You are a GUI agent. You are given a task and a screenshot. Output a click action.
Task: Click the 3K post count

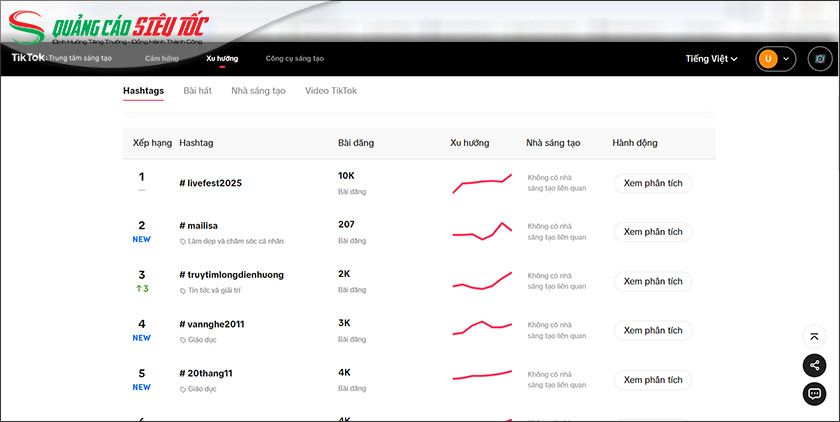[344, 323]
